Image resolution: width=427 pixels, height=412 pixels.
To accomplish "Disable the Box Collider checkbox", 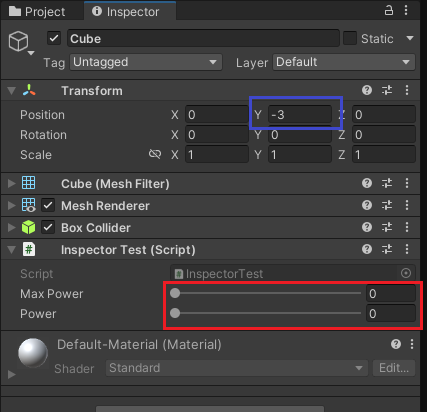I will [48, 227].
